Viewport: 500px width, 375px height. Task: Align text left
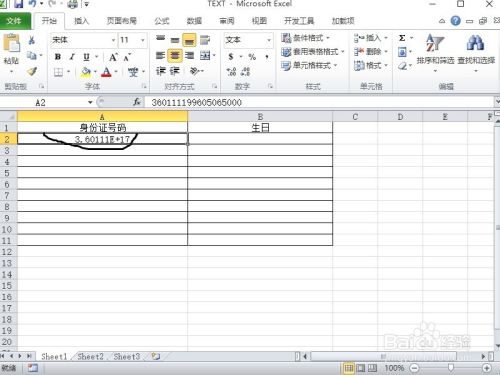click(x=161, y=55)
